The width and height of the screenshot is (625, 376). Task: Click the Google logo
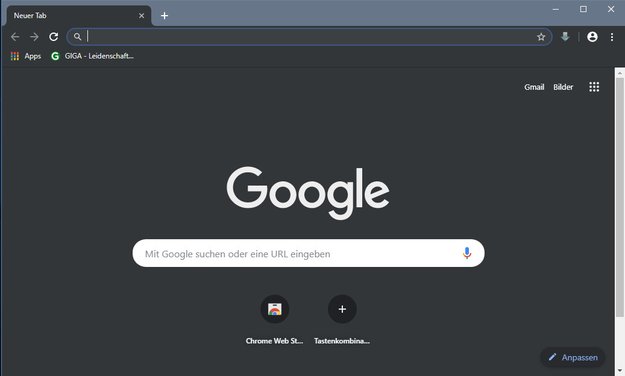click(308, 193)
